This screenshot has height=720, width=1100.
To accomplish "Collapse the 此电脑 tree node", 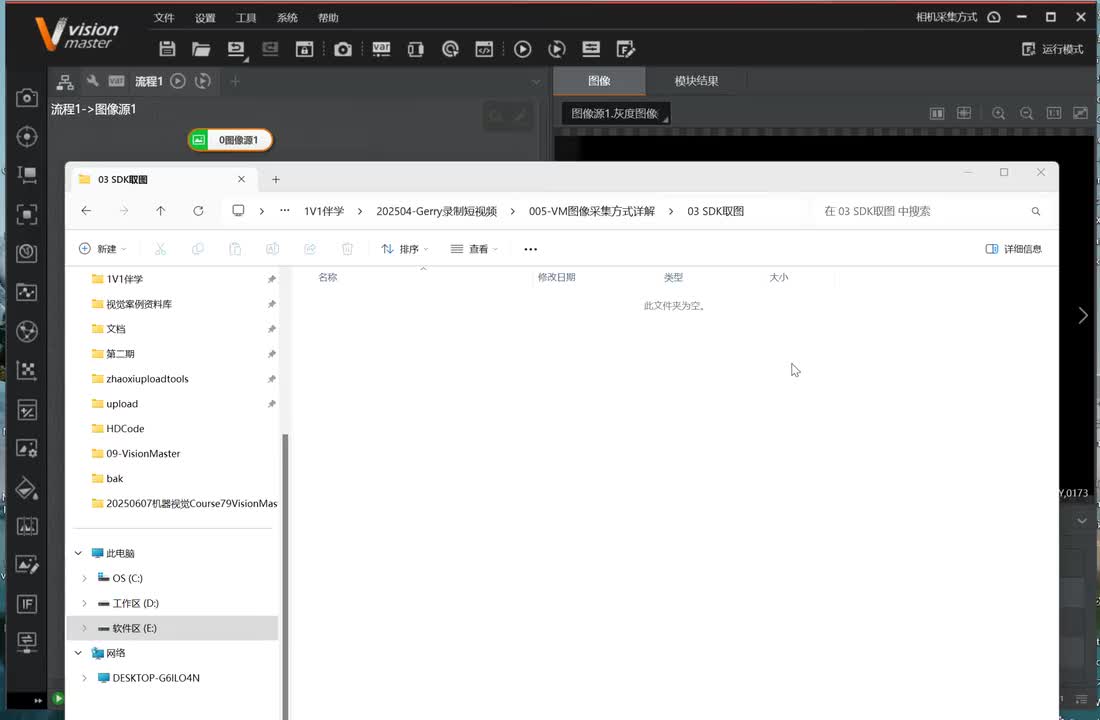I will tap(79, 553).
